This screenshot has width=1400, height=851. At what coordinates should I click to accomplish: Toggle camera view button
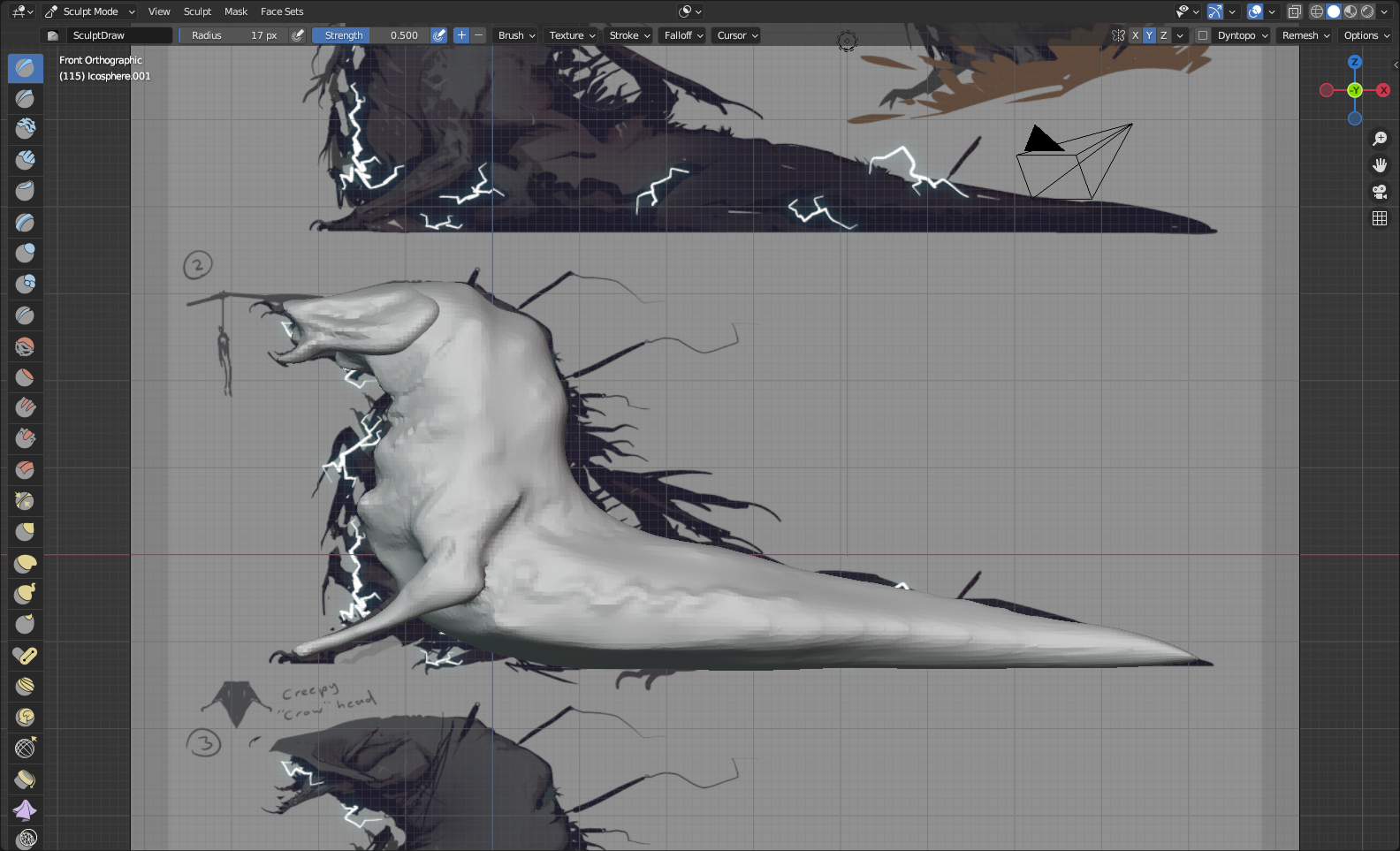click(x=1380, y=192)
